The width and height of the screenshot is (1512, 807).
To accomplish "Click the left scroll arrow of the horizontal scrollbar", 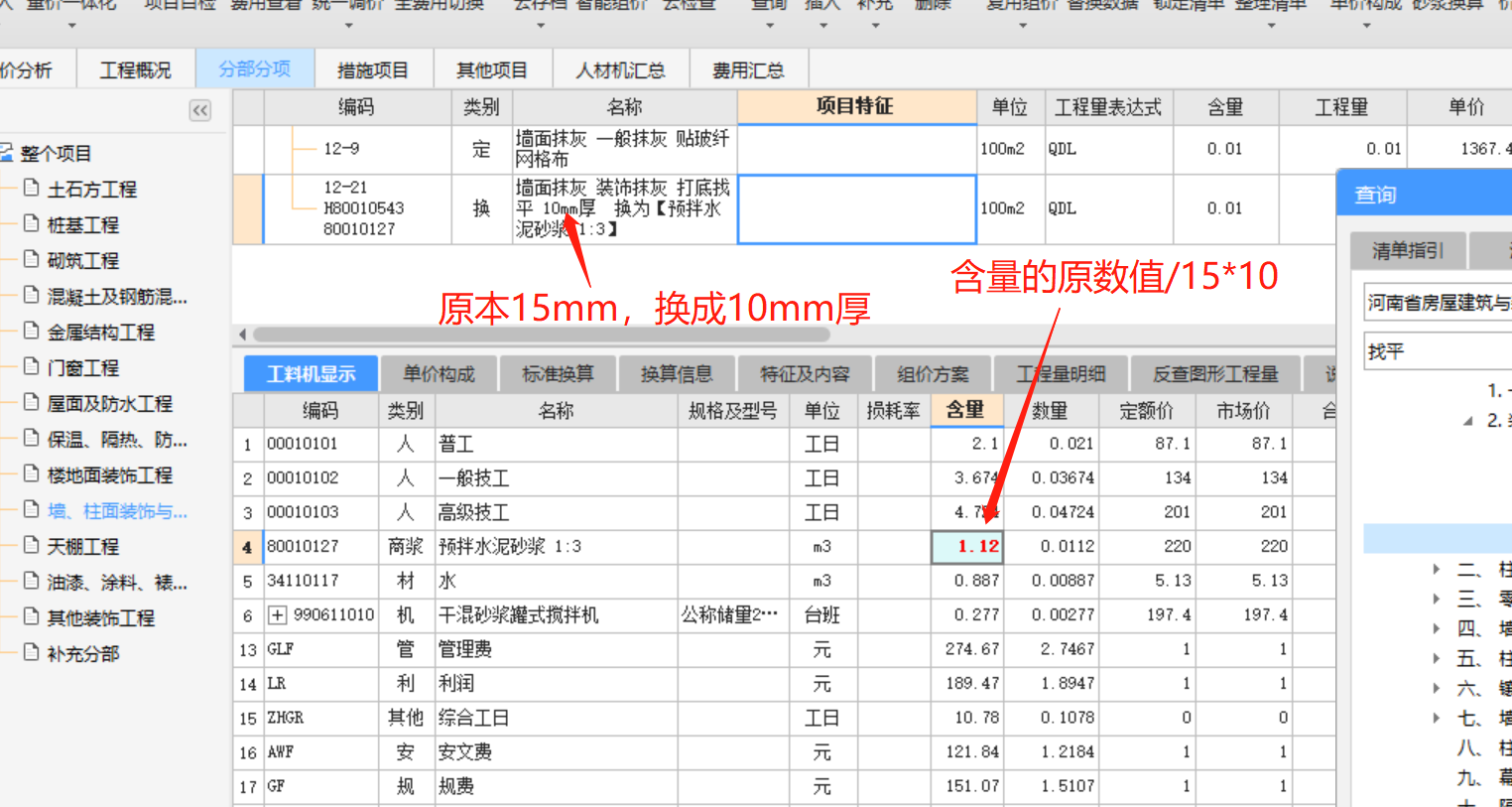I will coord(242,335).
